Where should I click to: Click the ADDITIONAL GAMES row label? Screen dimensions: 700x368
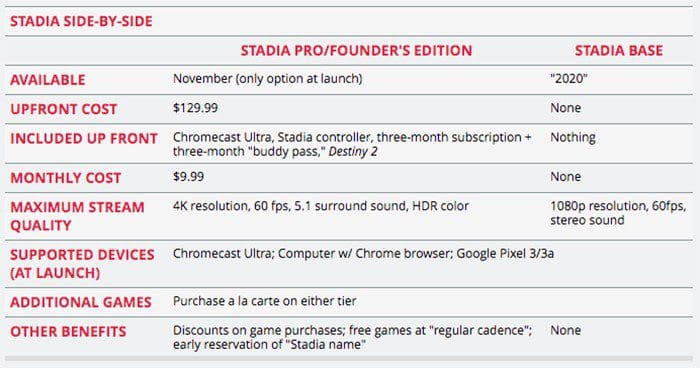(81, 302)
